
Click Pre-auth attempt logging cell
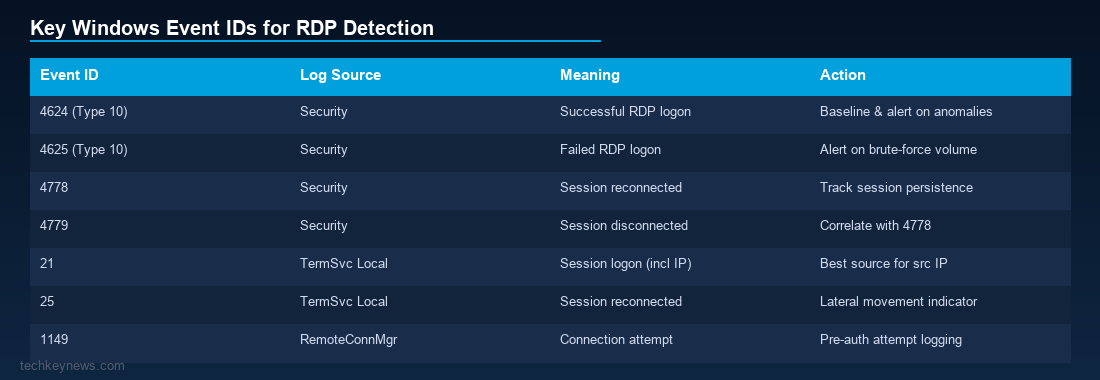(890, 339)
